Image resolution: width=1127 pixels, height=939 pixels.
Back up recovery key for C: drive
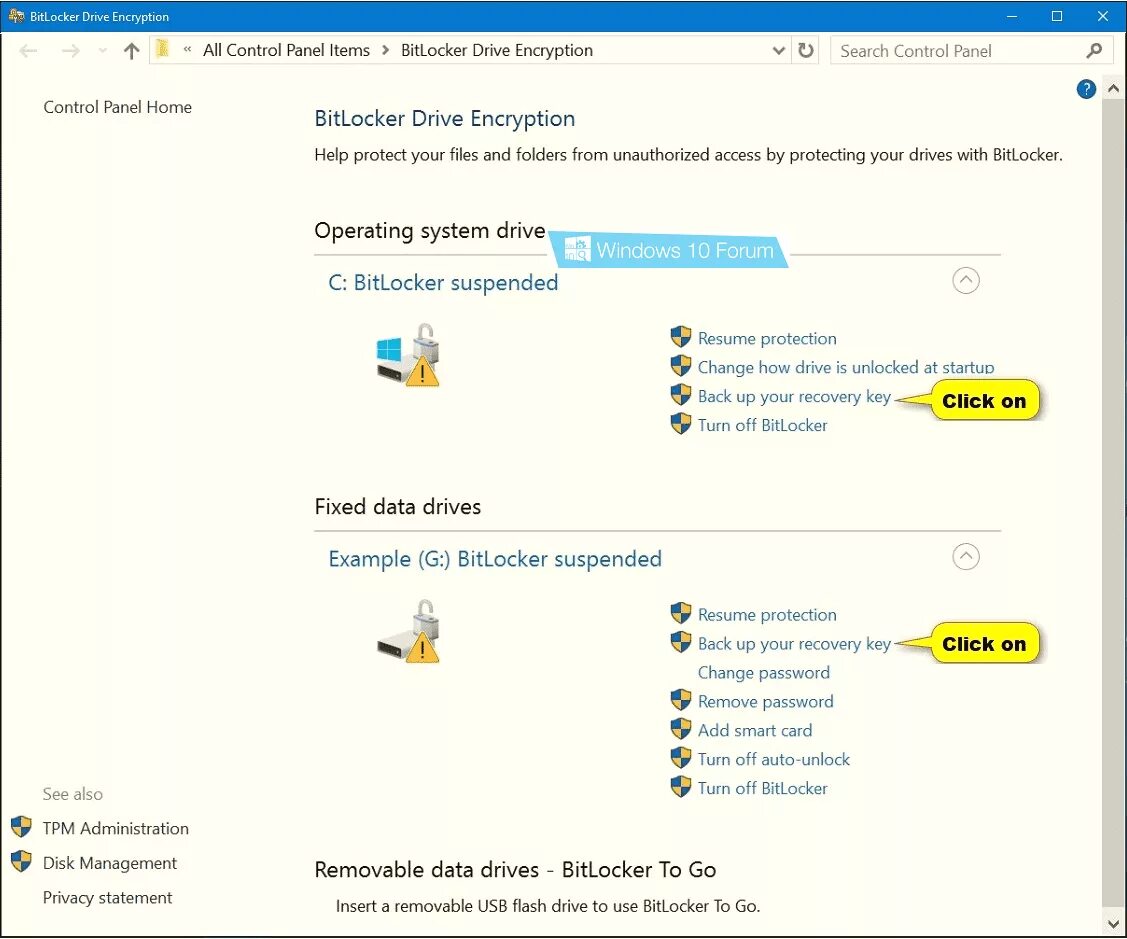794,397
